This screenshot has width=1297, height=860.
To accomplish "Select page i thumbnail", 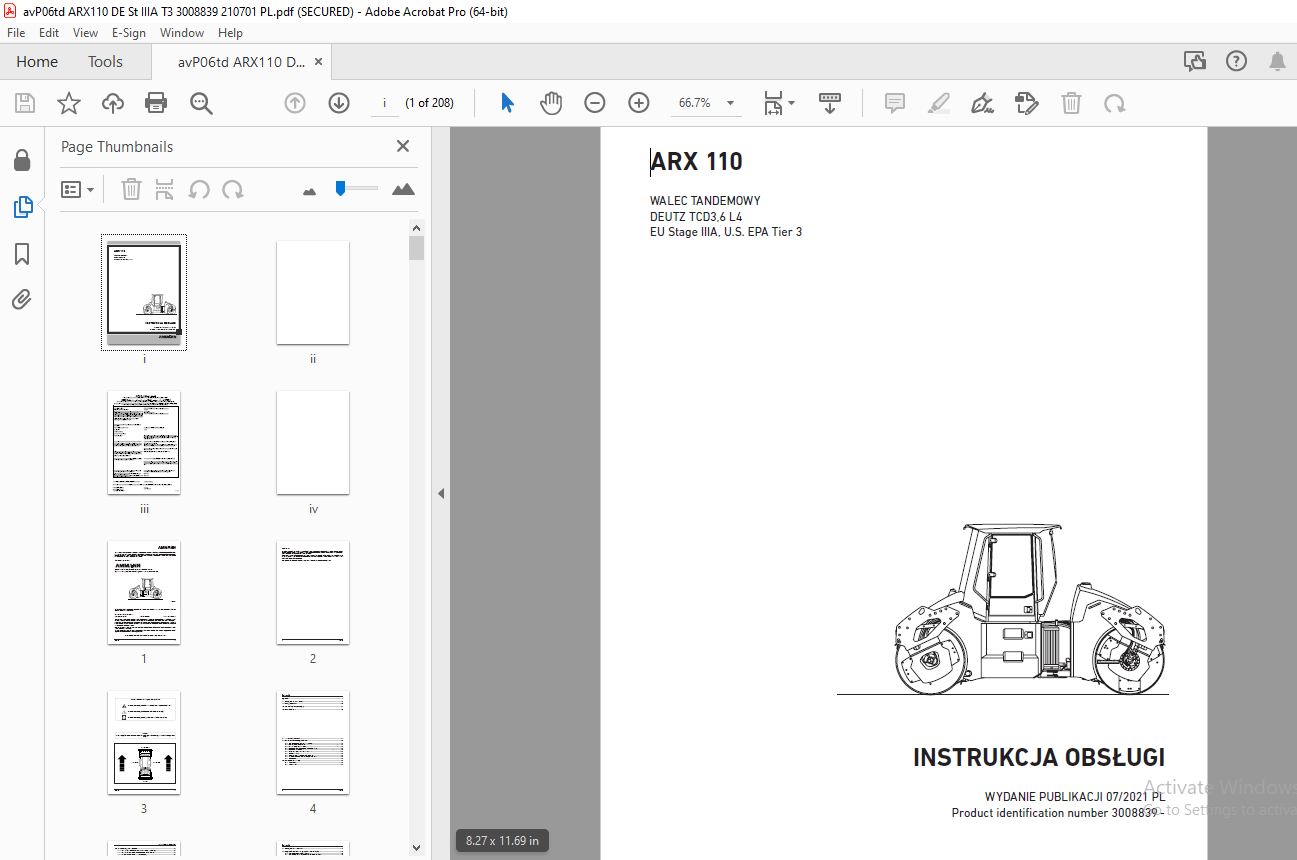I will coord(144,292).
